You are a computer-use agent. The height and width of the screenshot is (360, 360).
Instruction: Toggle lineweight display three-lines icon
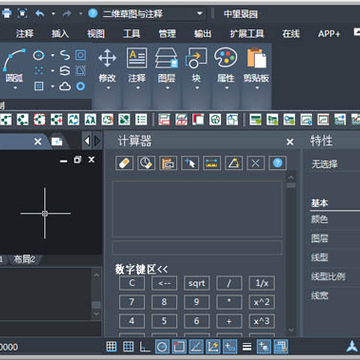point(247,347)
